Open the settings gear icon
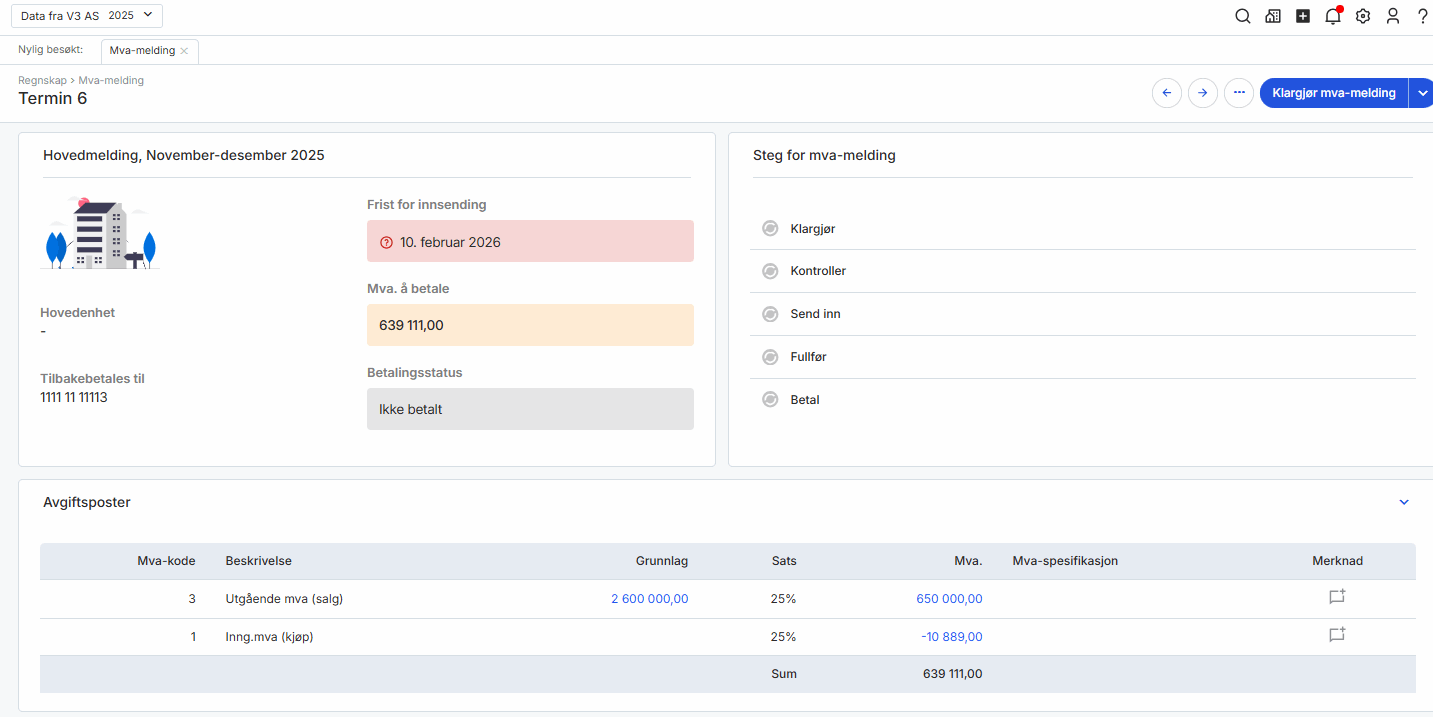Screen dimensions: 1433x717 [x=1363, y=16]
